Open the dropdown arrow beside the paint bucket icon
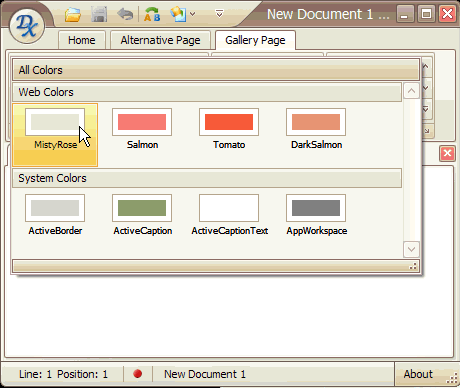Image resolution: width=460 pixels, height=388 pixels. 193,14
